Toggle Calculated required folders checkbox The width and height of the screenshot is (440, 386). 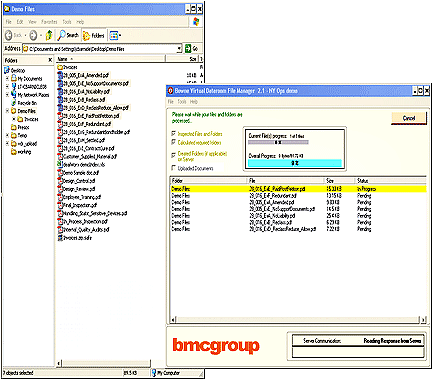[173, 142]
